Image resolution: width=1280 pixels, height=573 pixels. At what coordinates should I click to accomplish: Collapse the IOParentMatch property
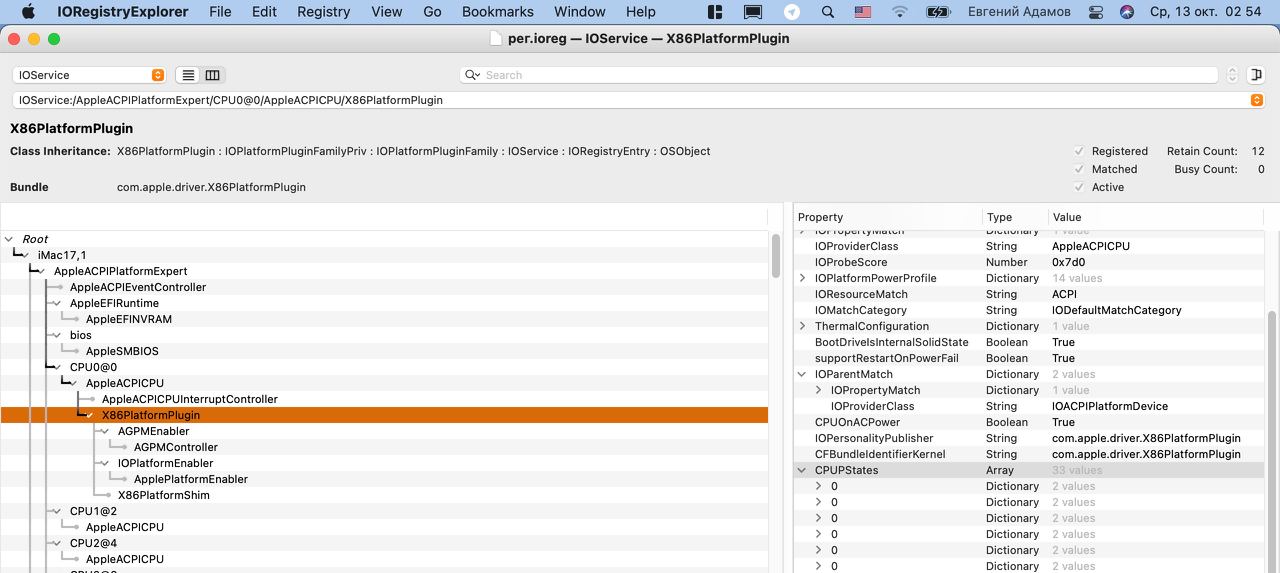click(803, 374)
